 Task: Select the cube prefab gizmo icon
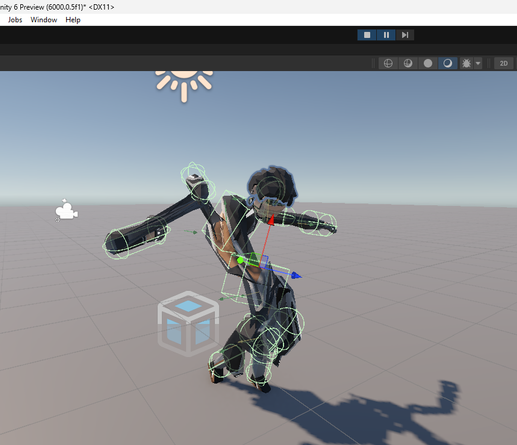point(188,323)
